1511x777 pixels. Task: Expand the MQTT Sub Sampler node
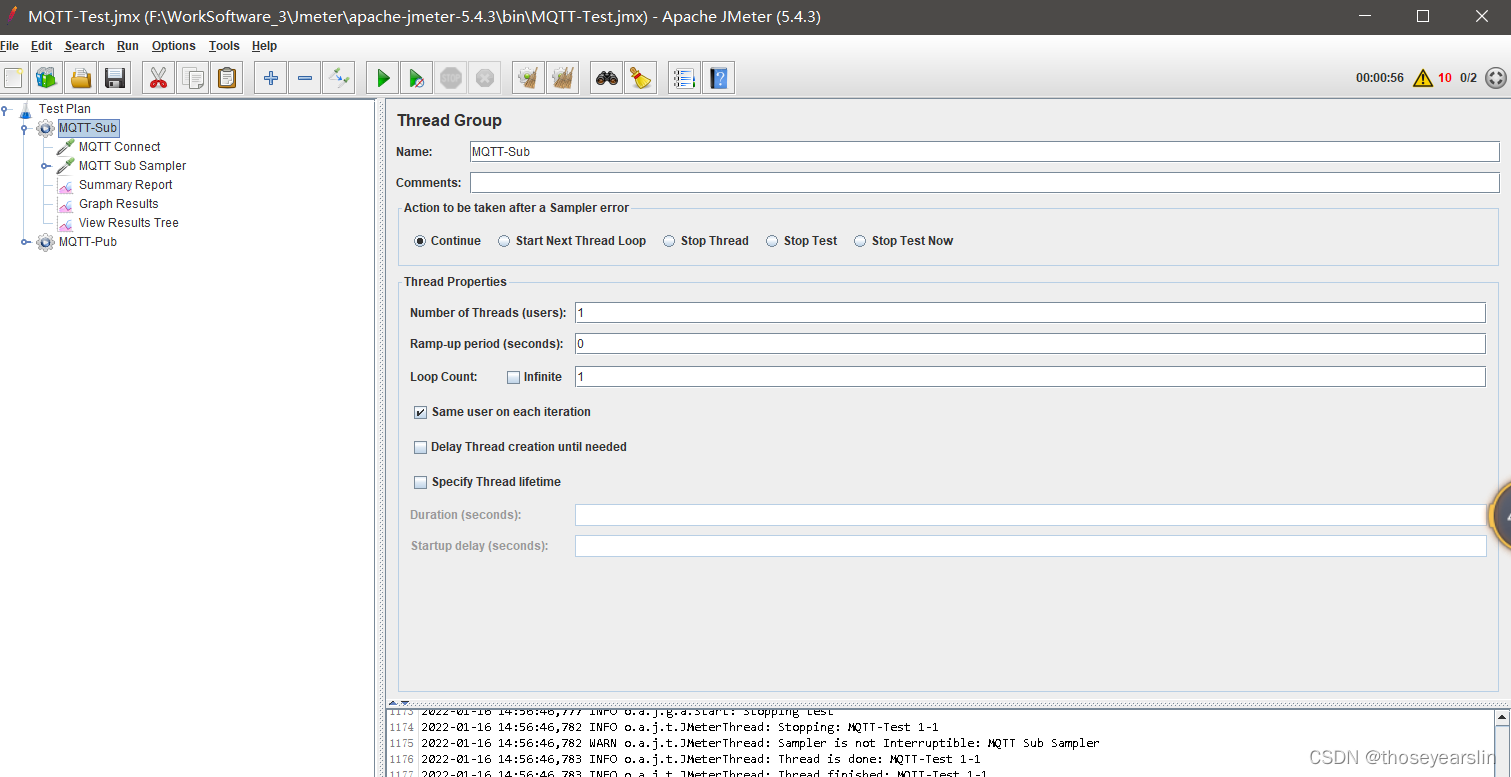[x=45, y=166]
